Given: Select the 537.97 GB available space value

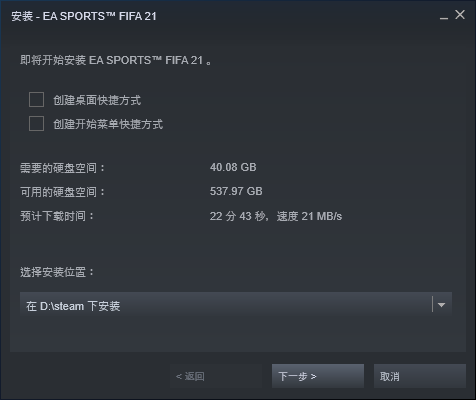Looking at the screenshot, I should tap(236, 191).
